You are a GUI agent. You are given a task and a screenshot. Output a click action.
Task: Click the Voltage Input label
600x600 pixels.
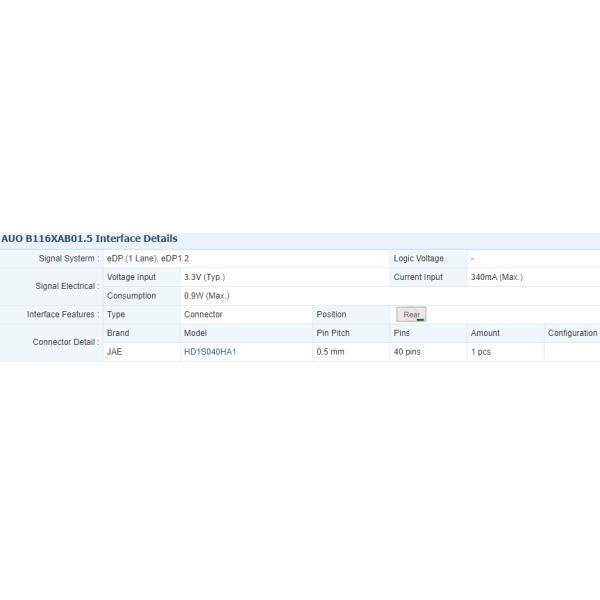click(131, 277)
